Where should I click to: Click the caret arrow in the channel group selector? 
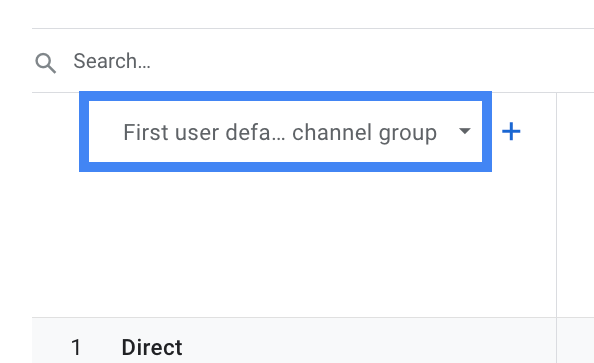464,131
